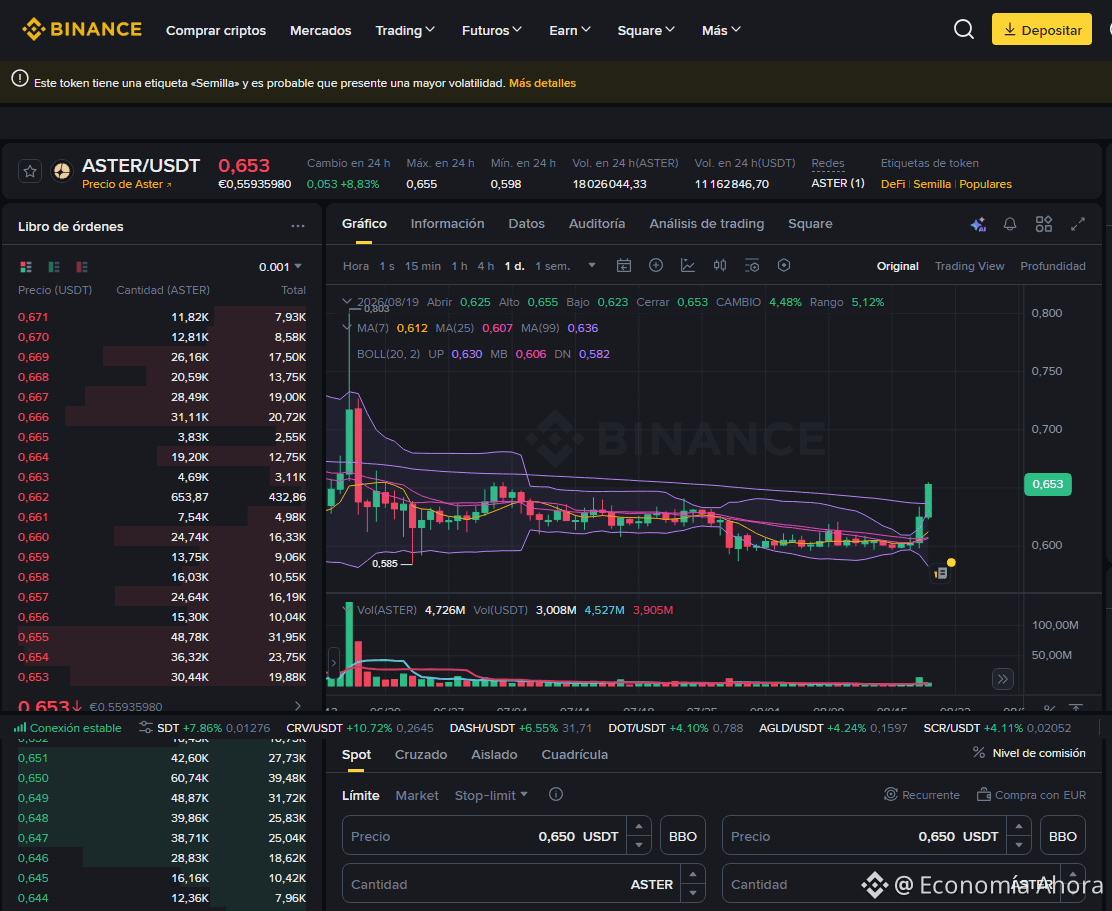Switch chart to Trading View mode
Image resolution: width=1112 pixels, height=911 pixels.
(969, 266)
